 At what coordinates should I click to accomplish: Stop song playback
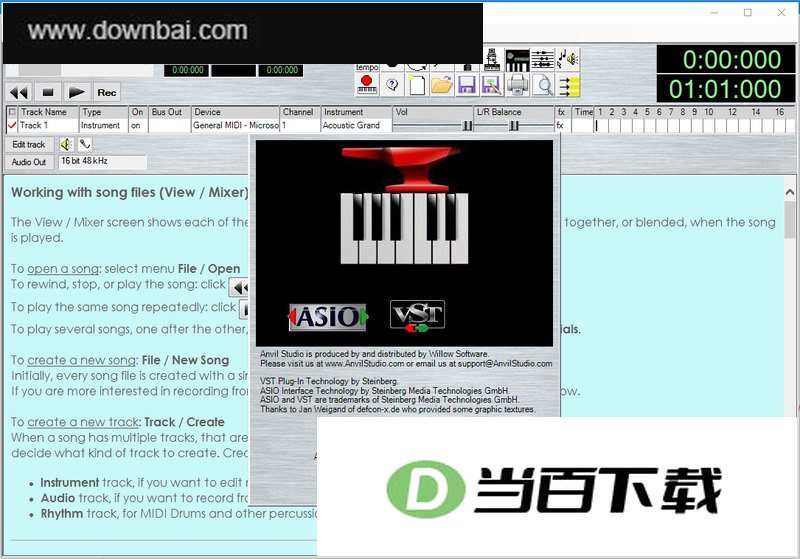[x=48, y=92]
